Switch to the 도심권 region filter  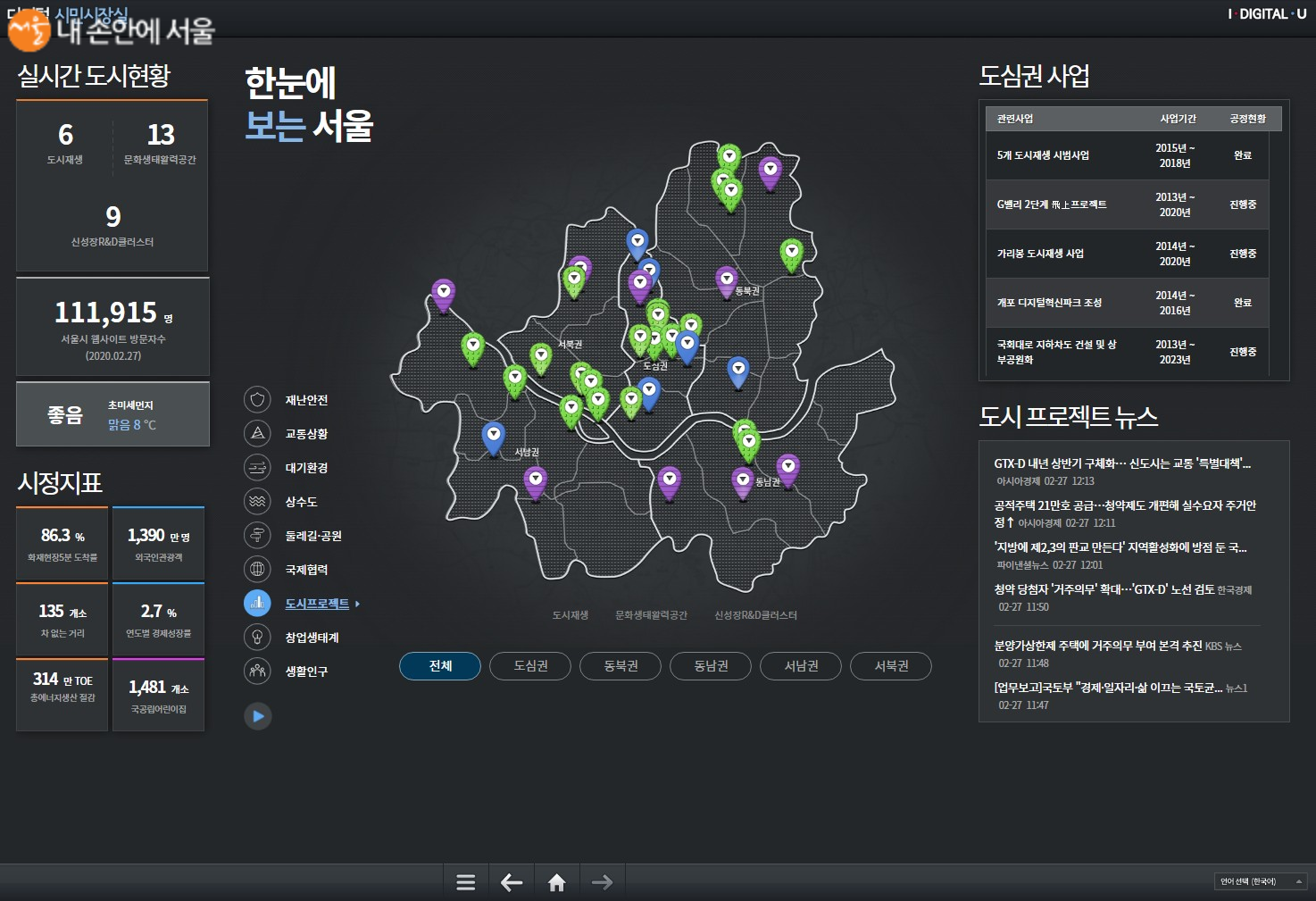[x=530, y=666]
